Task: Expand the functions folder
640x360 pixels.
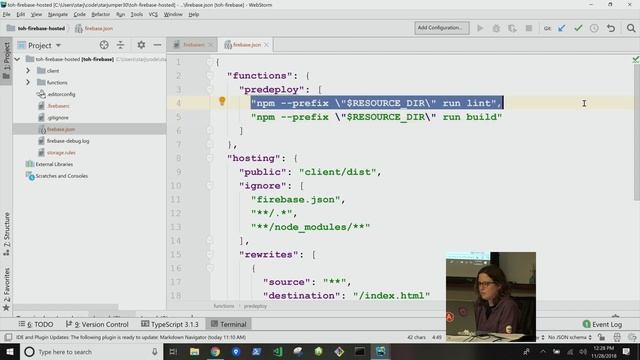Action: 28,82
